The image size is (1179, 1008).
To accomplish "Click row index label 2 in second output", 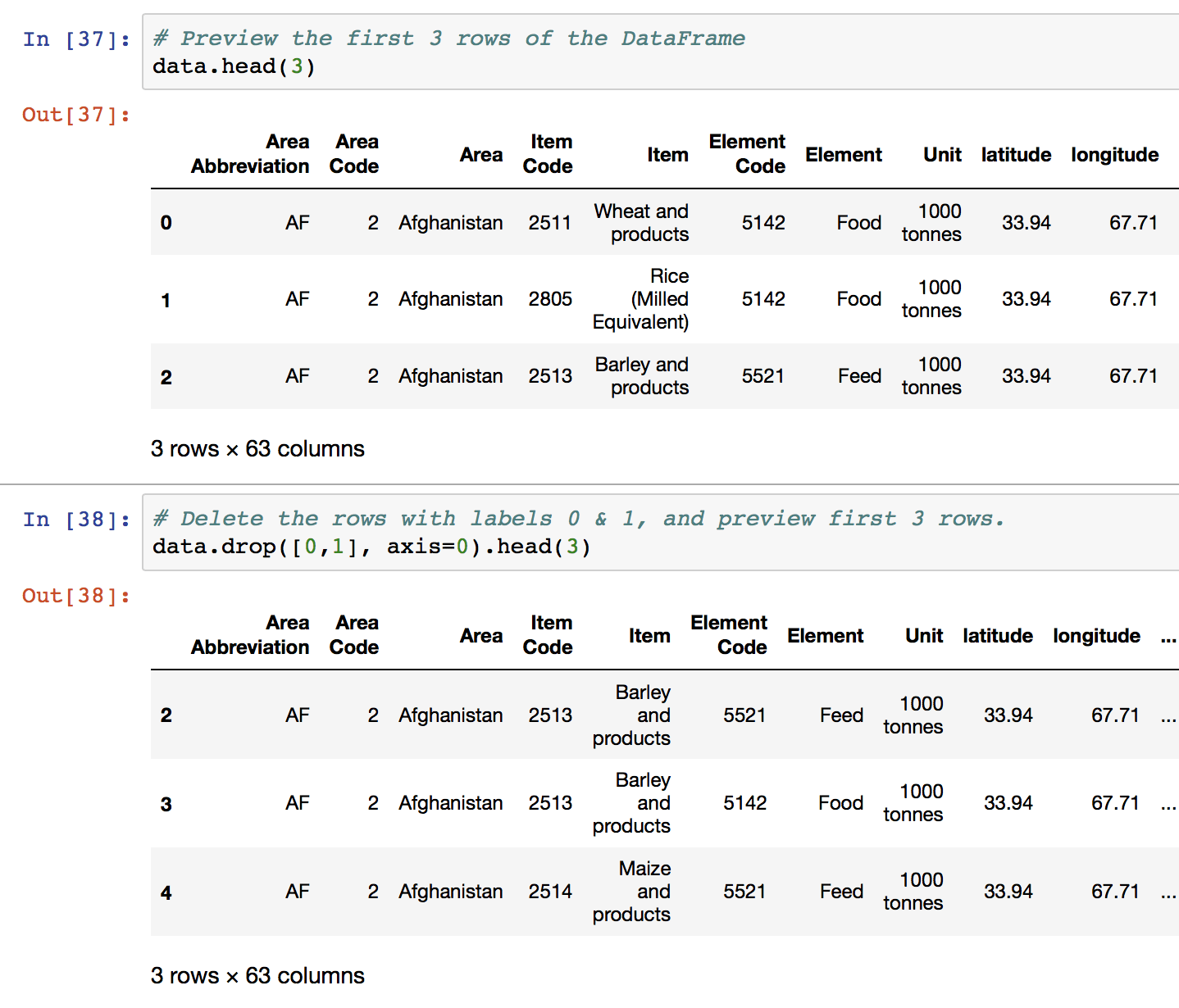I will (x=166, y=715).
